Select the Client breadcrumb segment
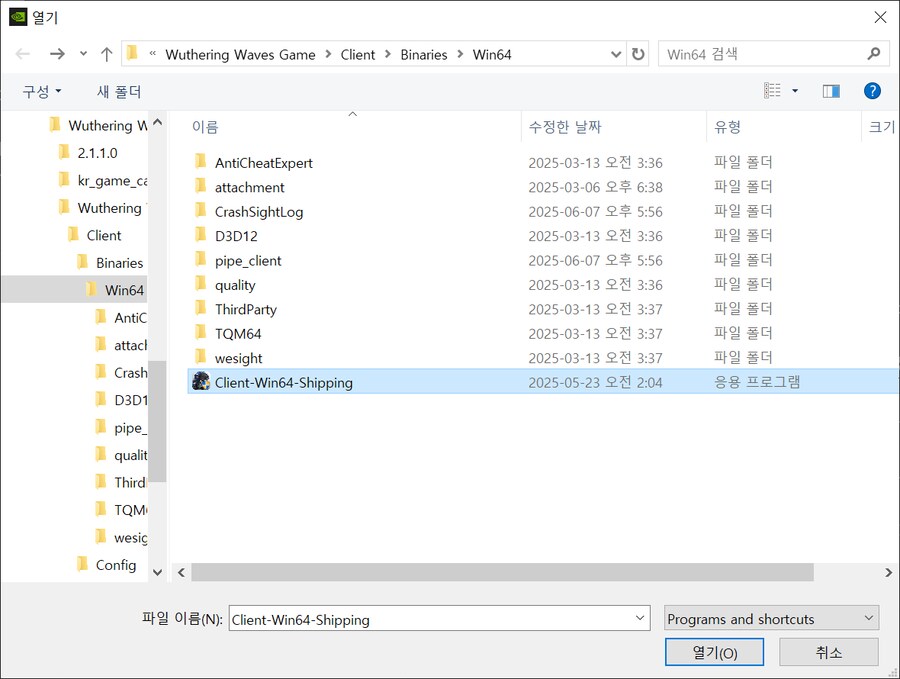Viewport: 900px width, 679px height. point(358,55)
